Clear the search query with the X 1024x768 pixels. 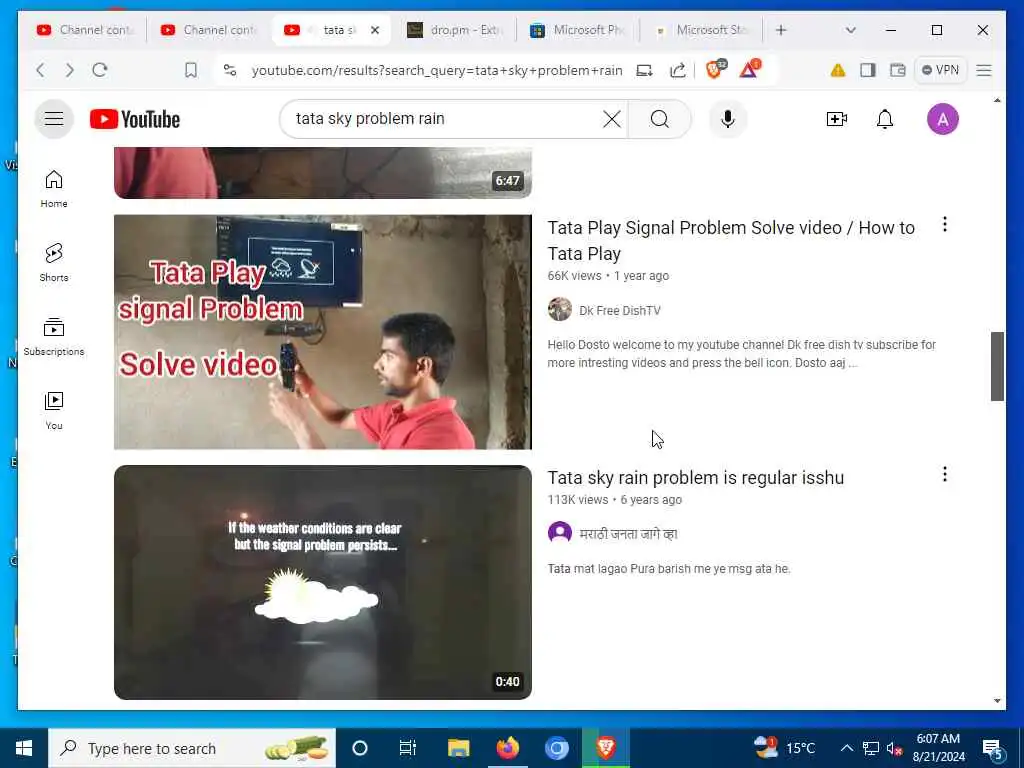[612, 119]
